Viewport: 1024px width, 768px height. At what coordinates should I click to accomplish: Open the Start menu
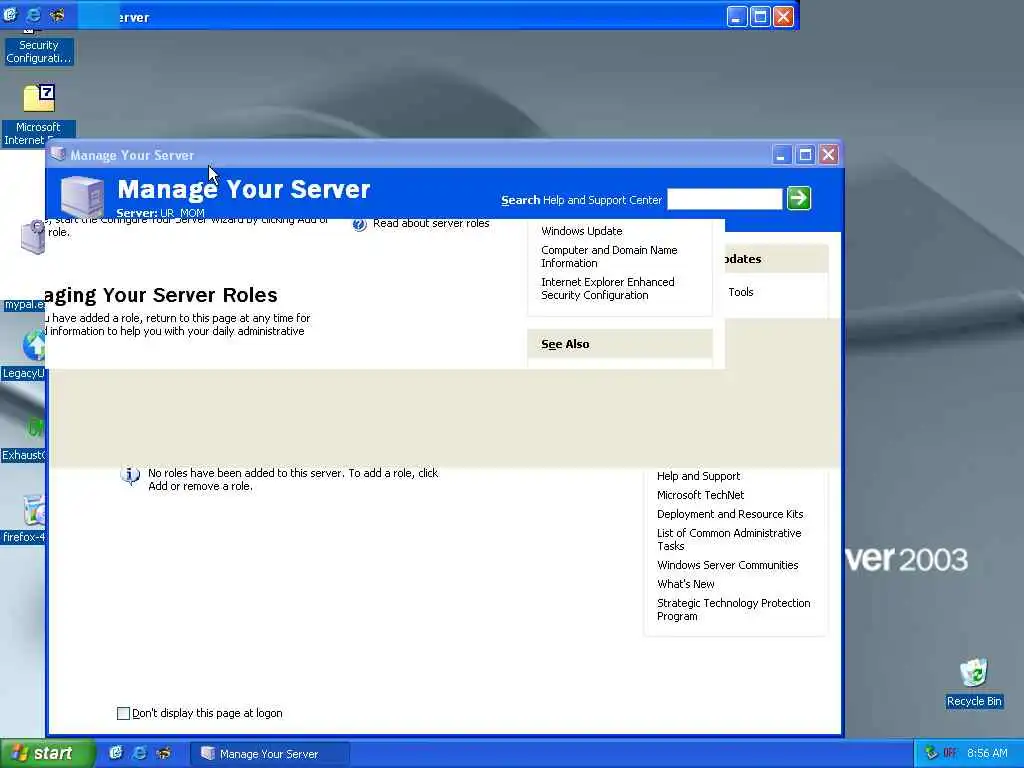[47, 753]
